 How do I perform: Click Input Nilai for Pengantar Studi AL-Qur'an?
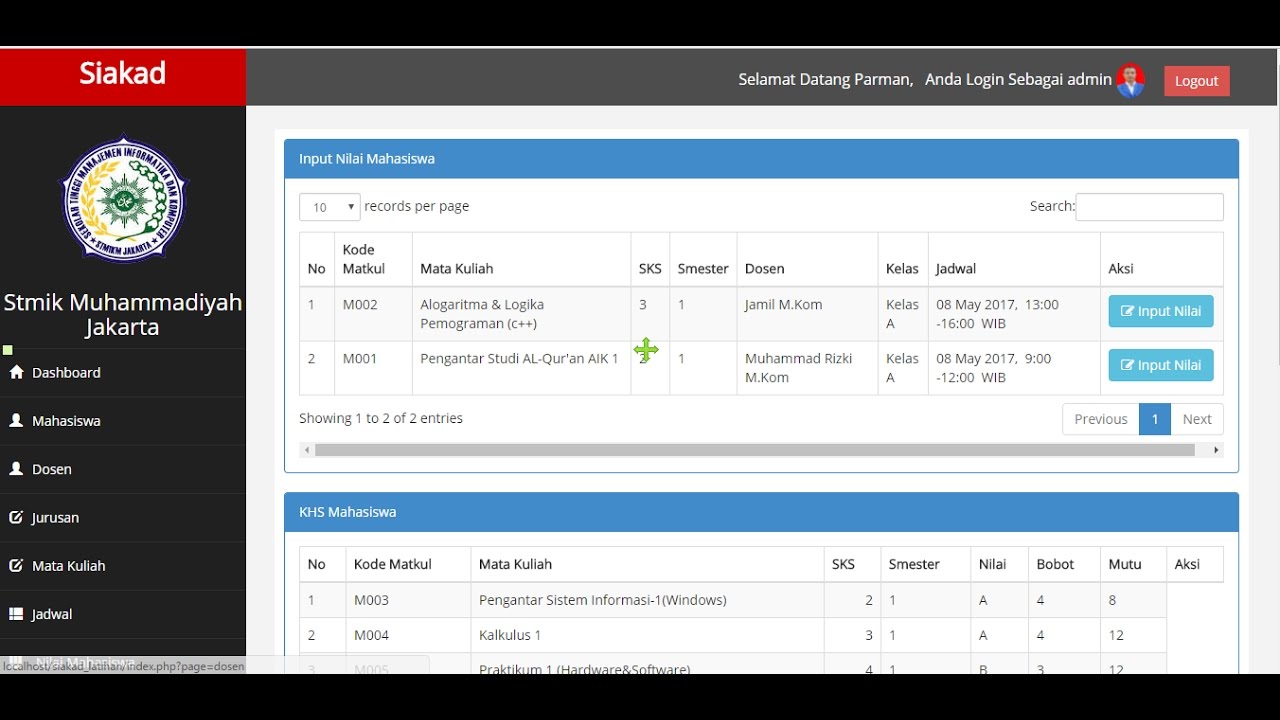tap(1161, 365)
